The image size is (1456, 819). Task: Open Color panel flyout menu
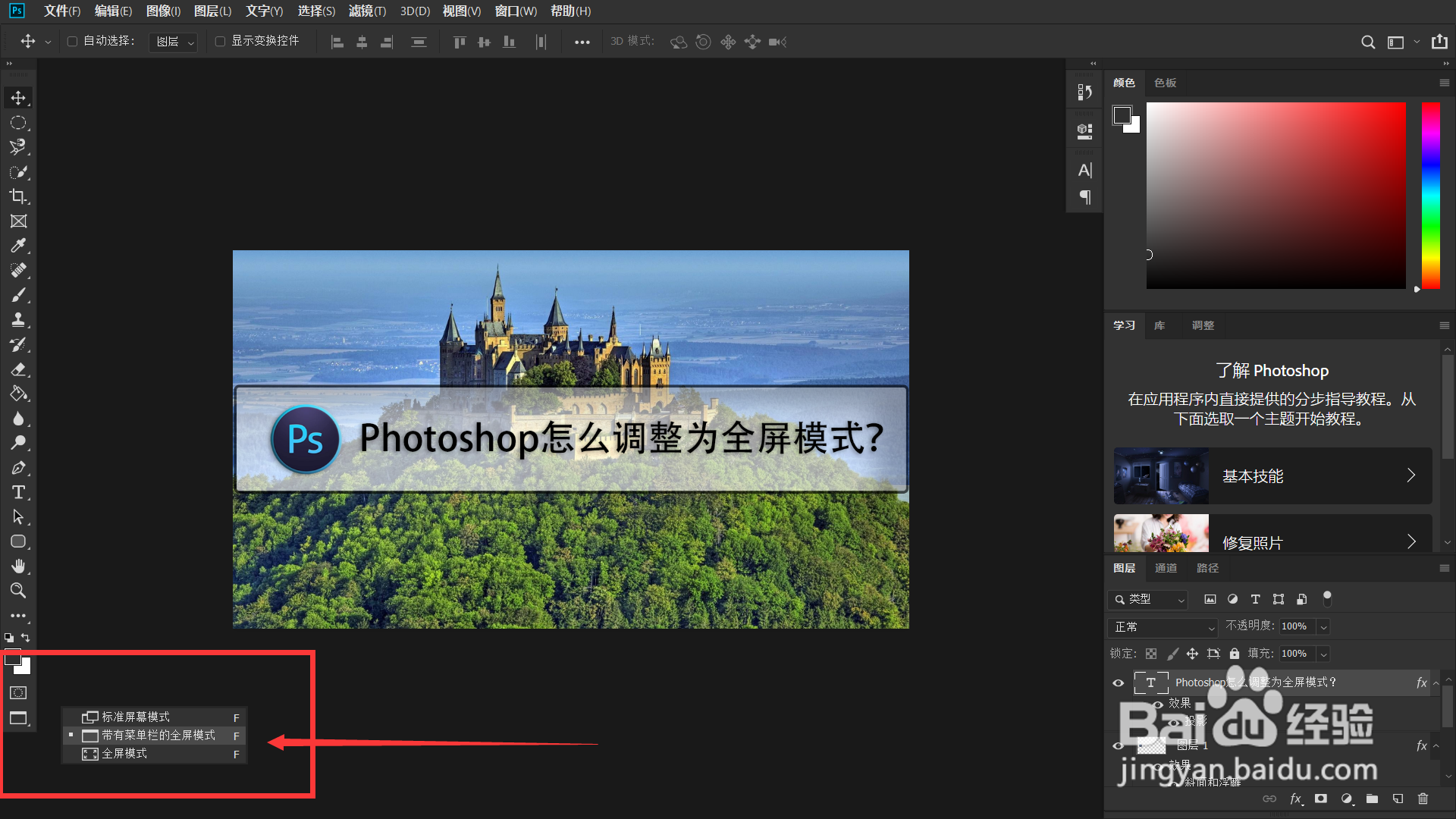point(1444,83)
